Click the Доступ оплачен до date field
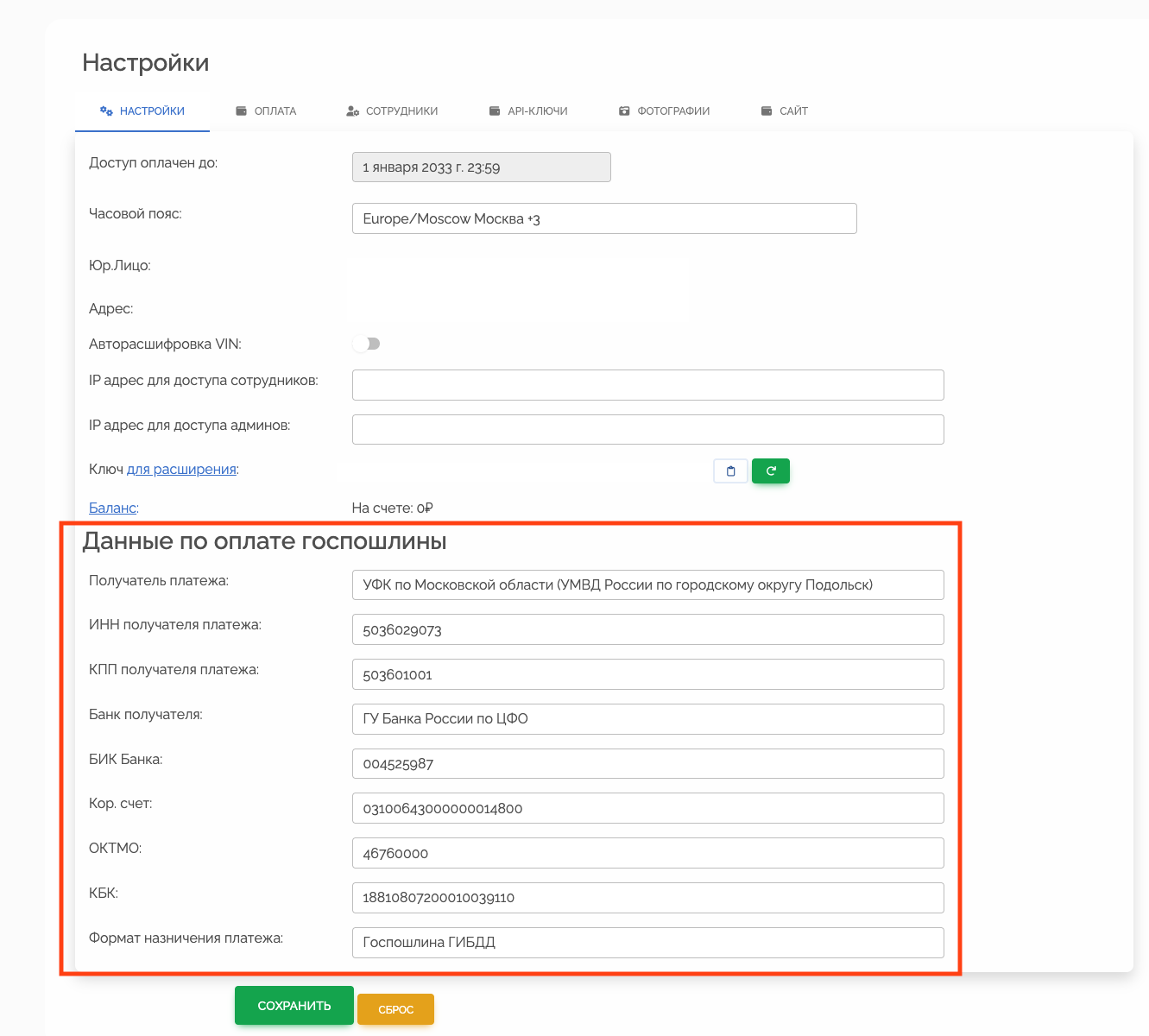Screen dimensions: 1149x1036 [482, 167]
